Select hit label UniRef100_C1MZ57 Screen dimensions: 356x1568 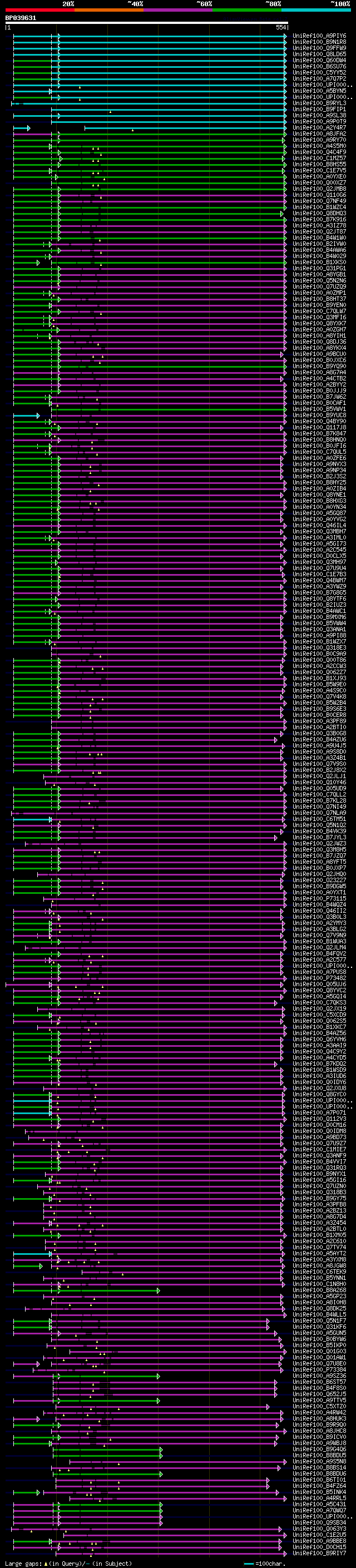(x=319, y=159)
